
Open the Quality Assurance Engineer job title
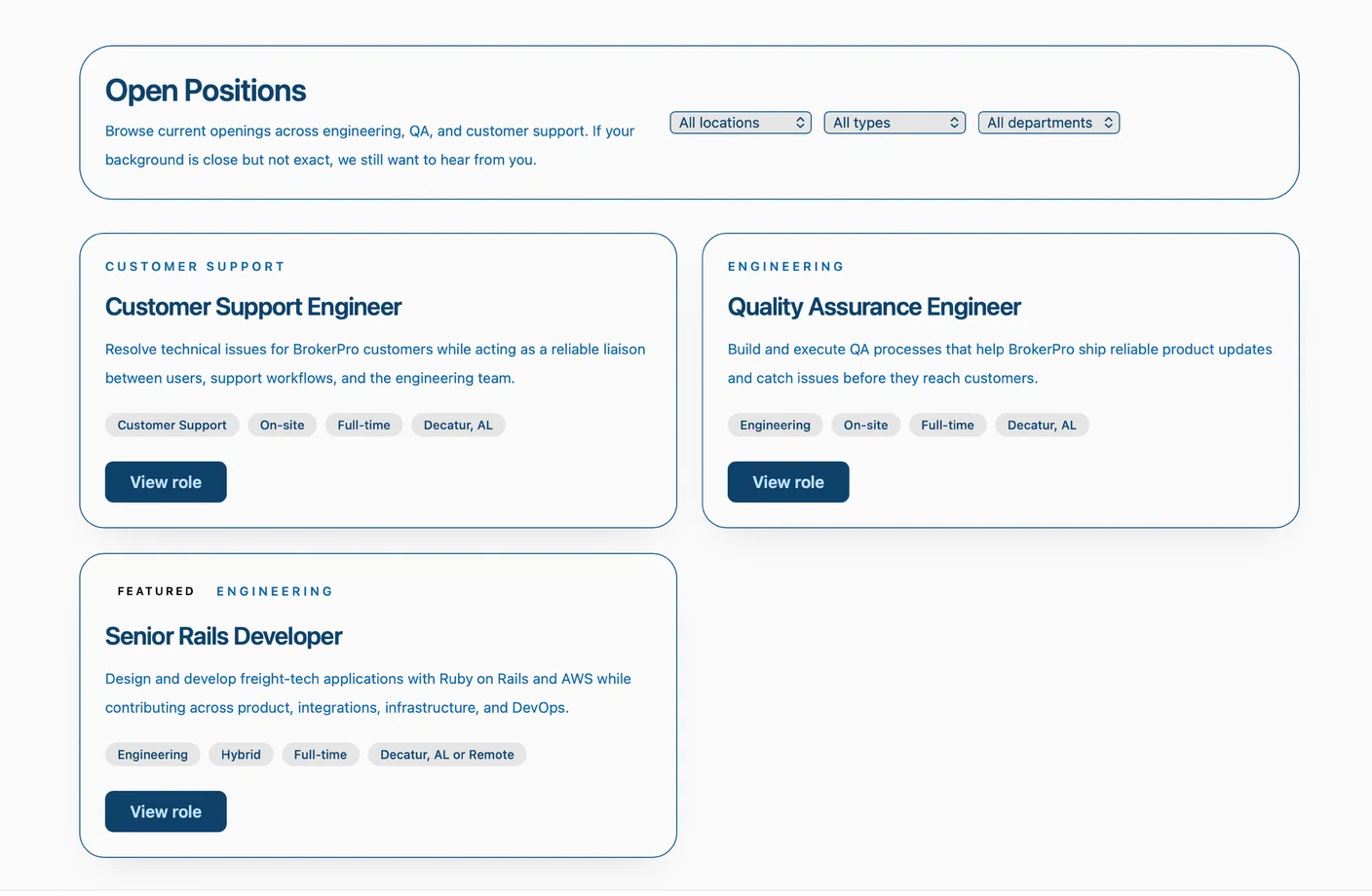pos(874,307)
